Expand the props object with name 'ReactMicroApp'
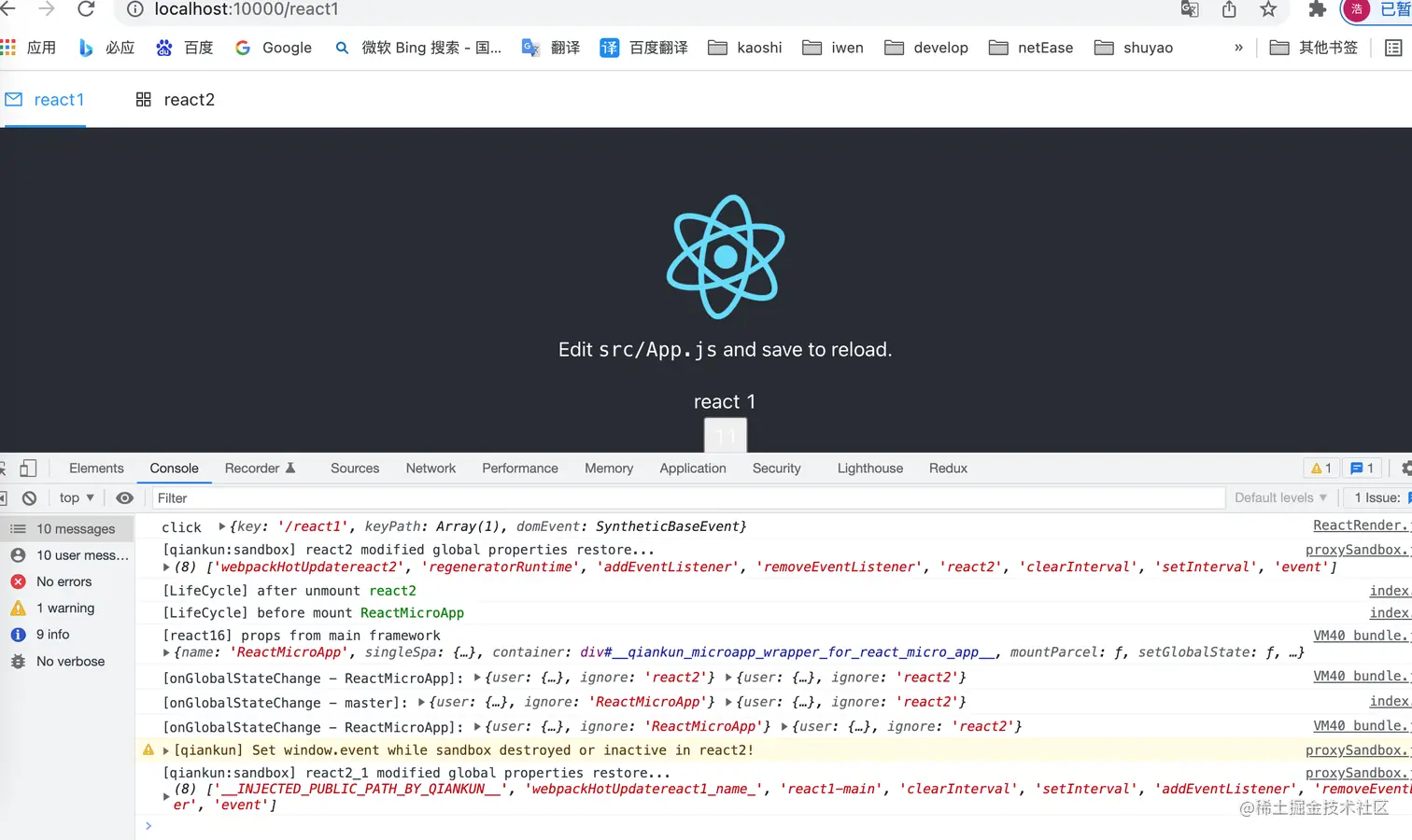 pos(166,652)
